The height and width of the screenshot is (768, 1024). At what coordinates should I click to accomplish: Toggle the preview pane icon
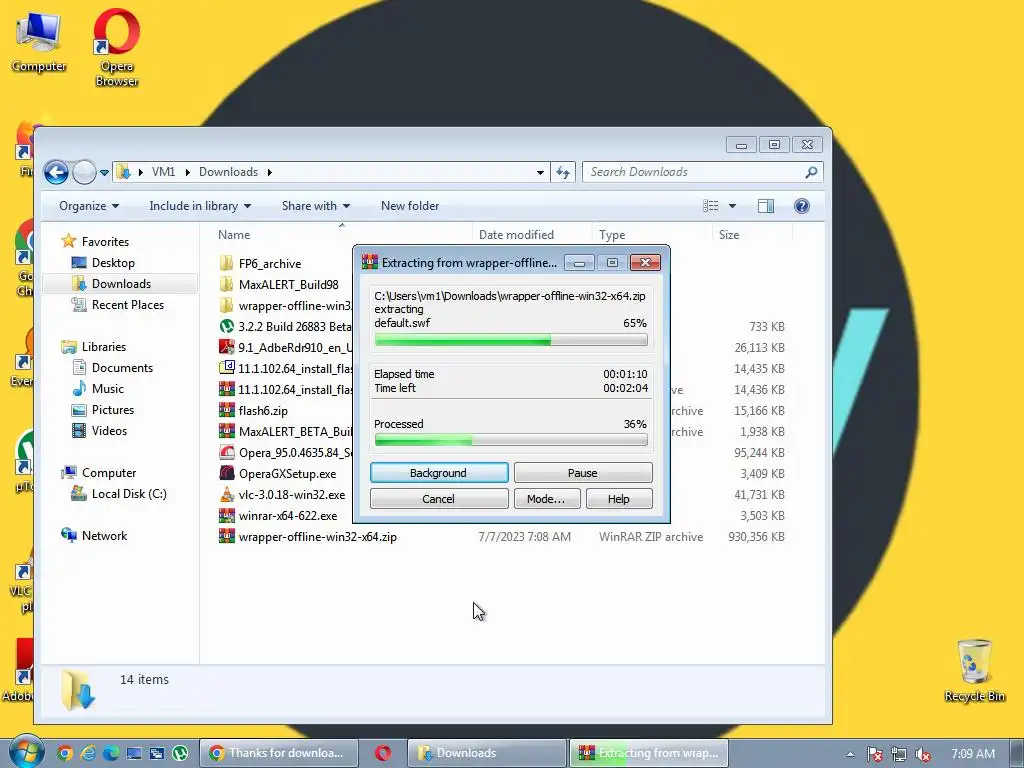tap(765, 206)
